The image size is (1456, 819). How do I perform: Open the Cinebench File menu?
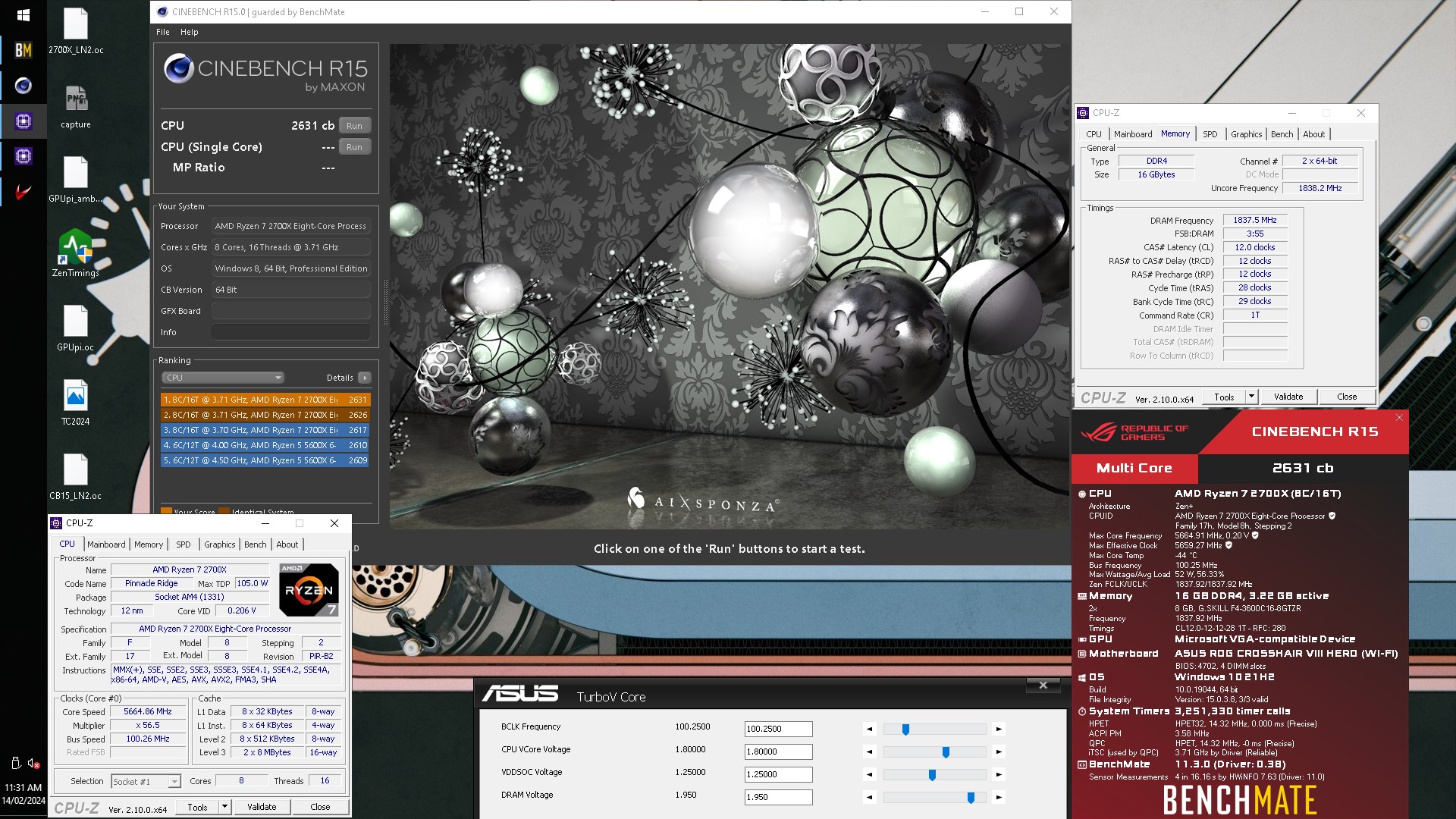pos(163,32)
